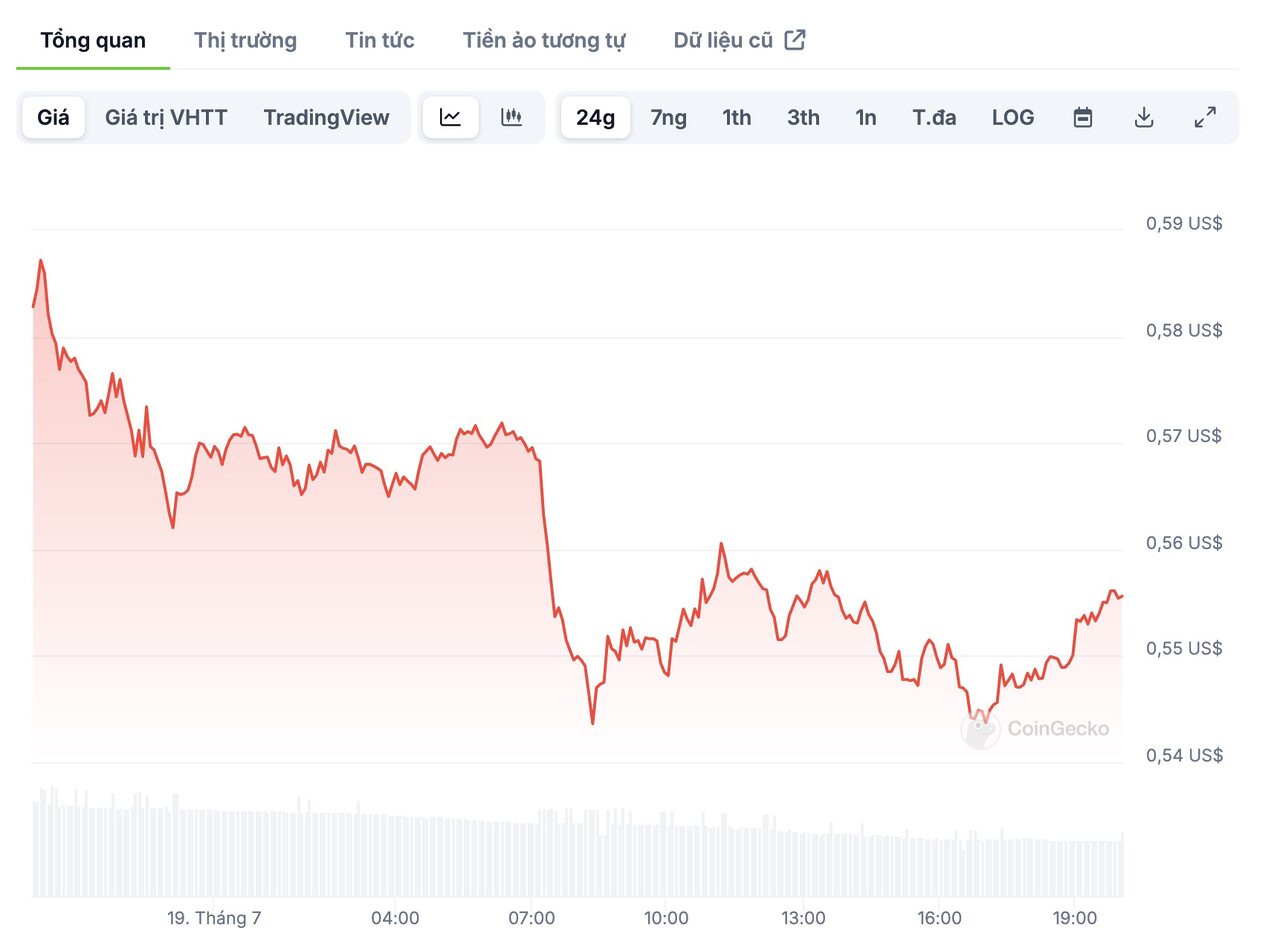
Task: Click the 04:00 time axis label
Action: [395, 918]
